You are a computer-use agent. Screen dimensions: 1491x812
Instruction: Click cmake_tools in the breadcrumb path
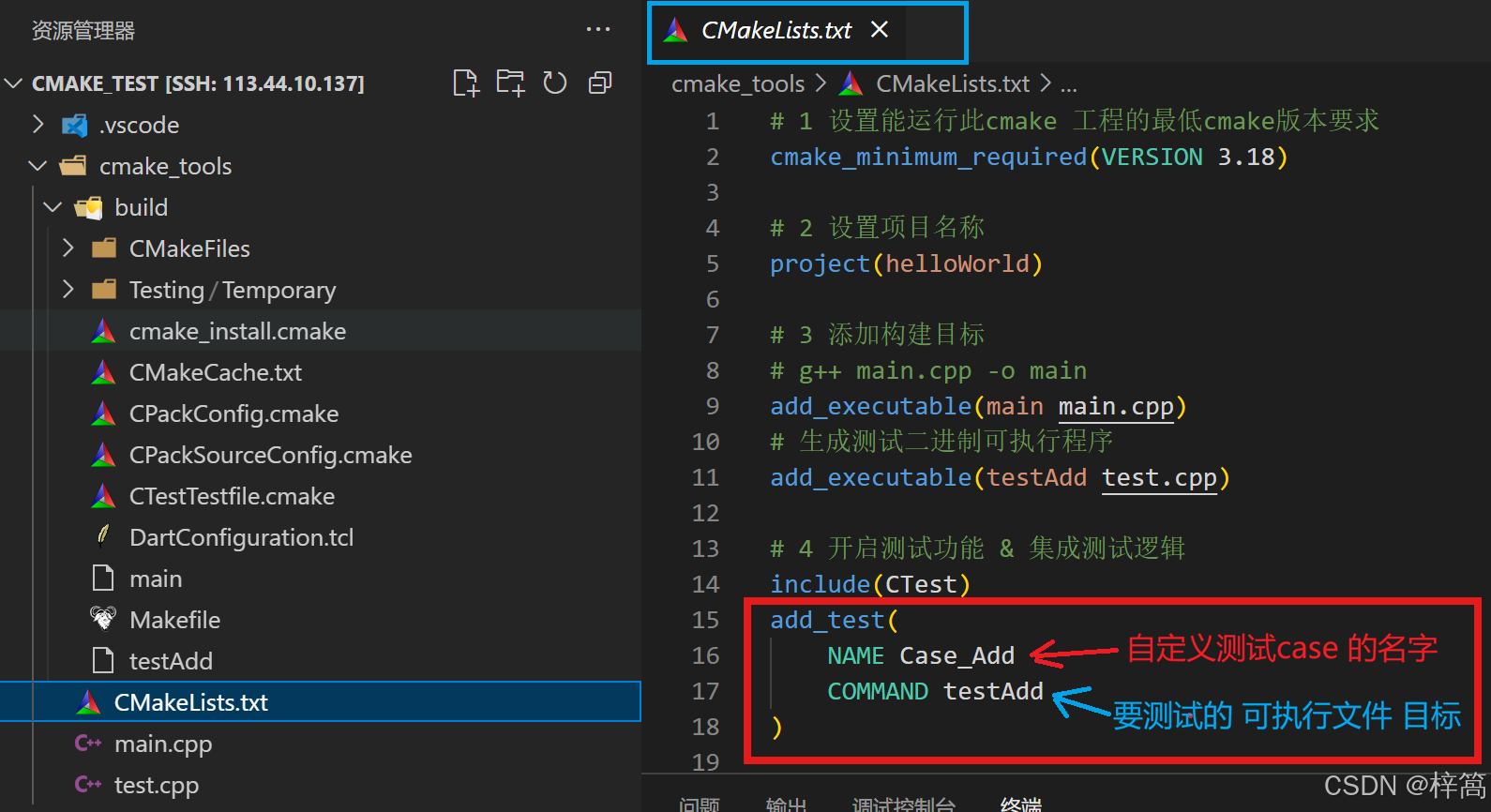(x=738, y=84)
